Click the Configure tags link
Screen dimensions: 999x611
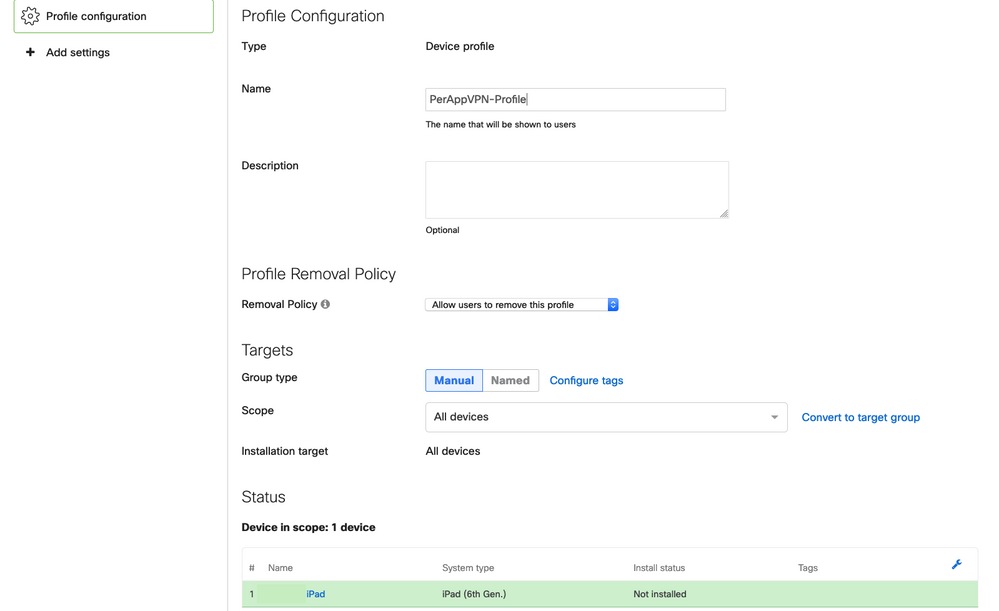click(586, 381)
